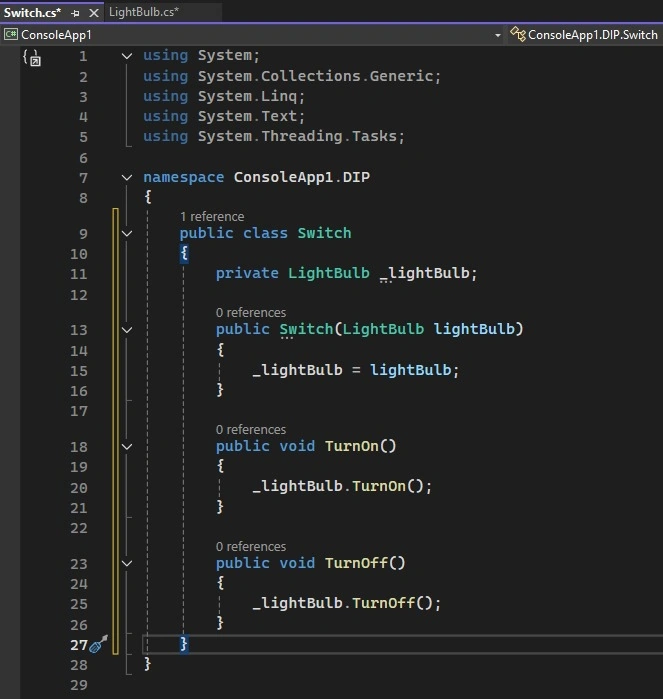Click the C# project icon beside ConsoleApp1
663x699 pixels.
pos(11,34)
